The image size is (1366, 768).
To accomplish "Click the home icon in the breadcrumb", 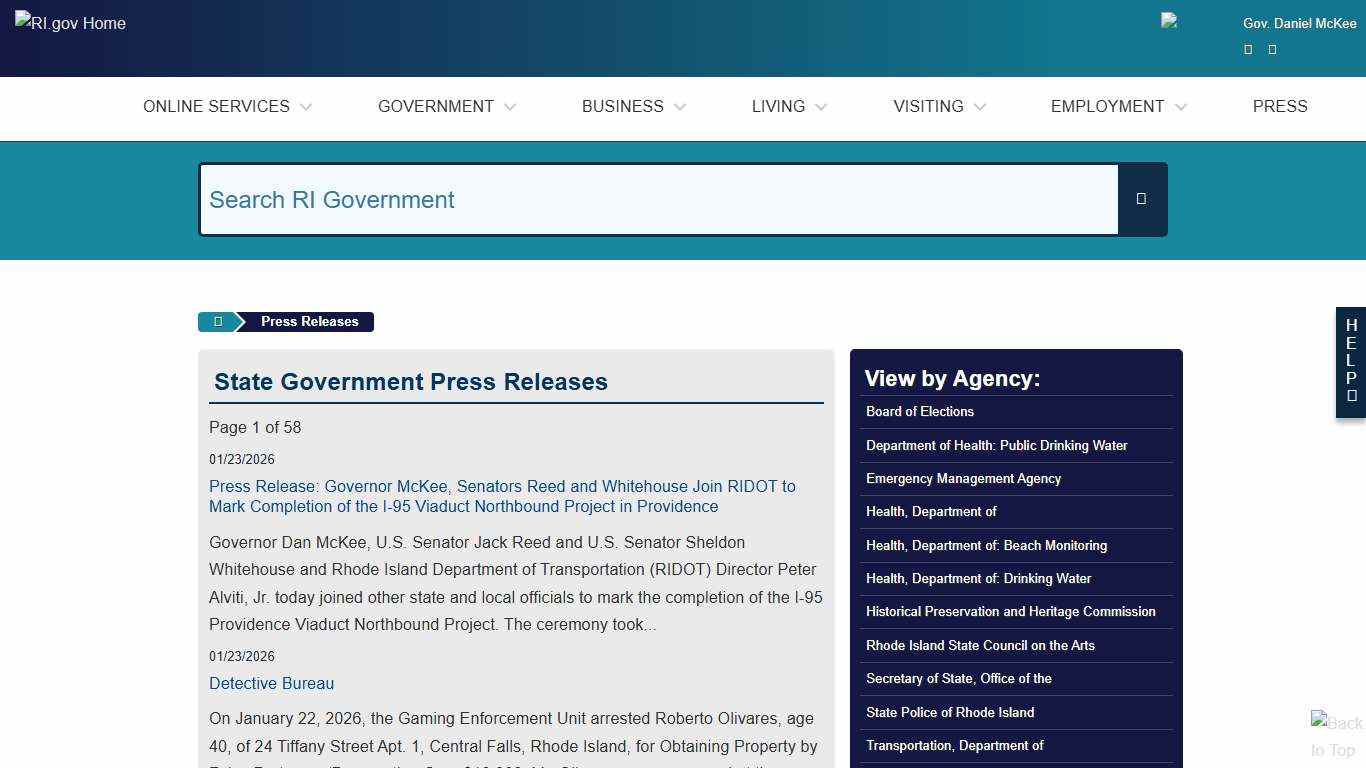I will (217, 321).
